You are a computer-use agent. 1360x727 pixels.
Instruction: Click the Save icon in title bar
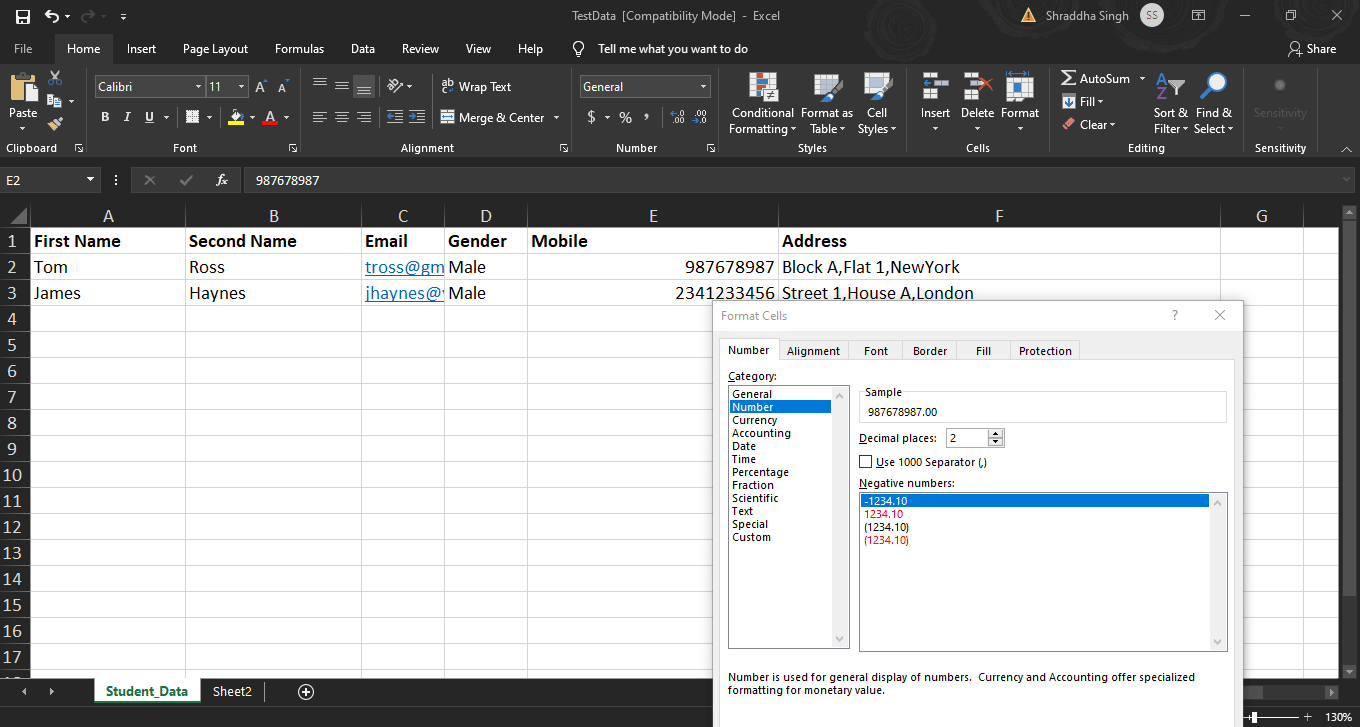point(22,16)
